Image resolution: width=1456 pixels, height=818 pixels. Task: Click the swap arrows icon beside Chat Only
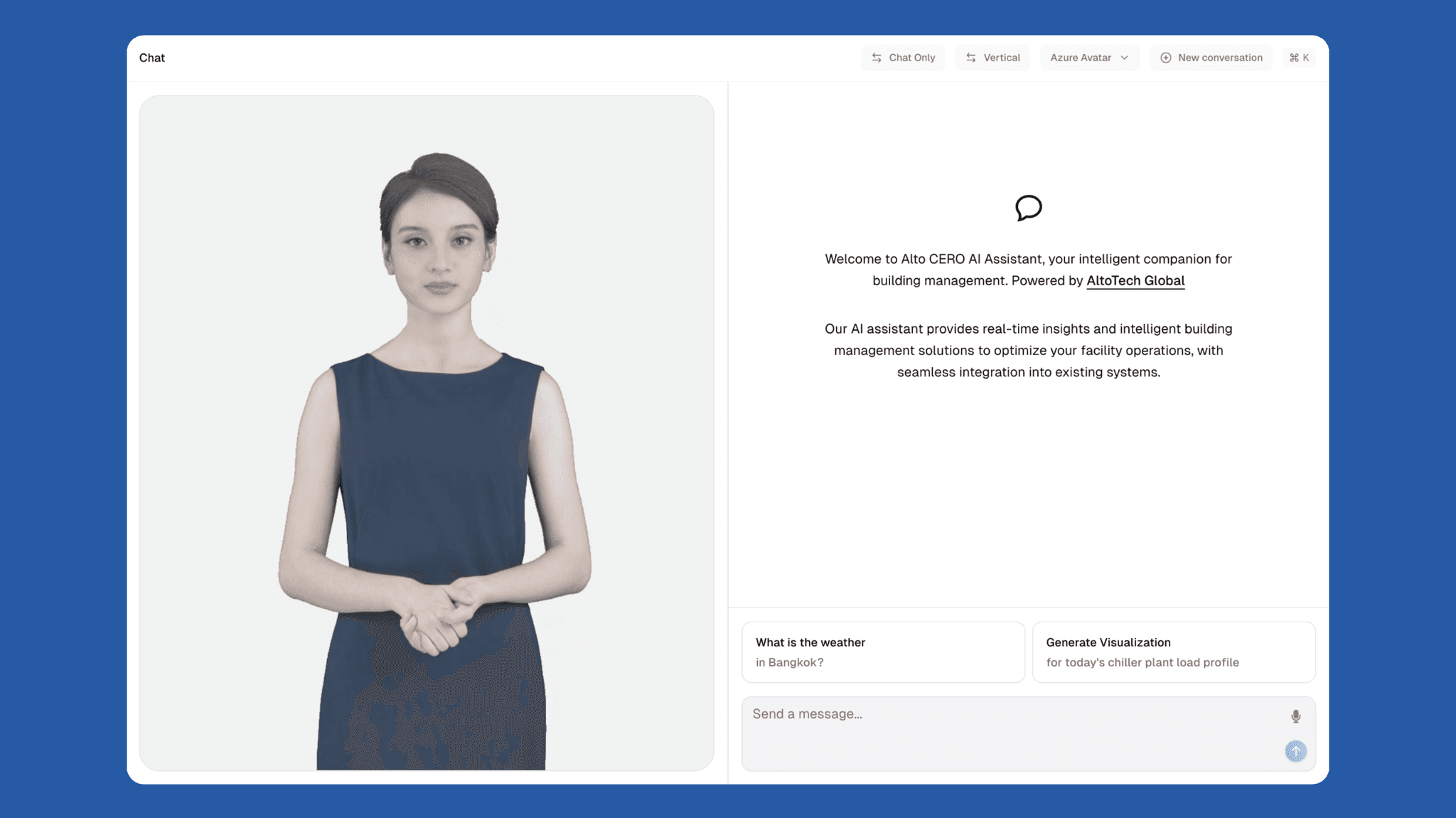pos(877,58)
